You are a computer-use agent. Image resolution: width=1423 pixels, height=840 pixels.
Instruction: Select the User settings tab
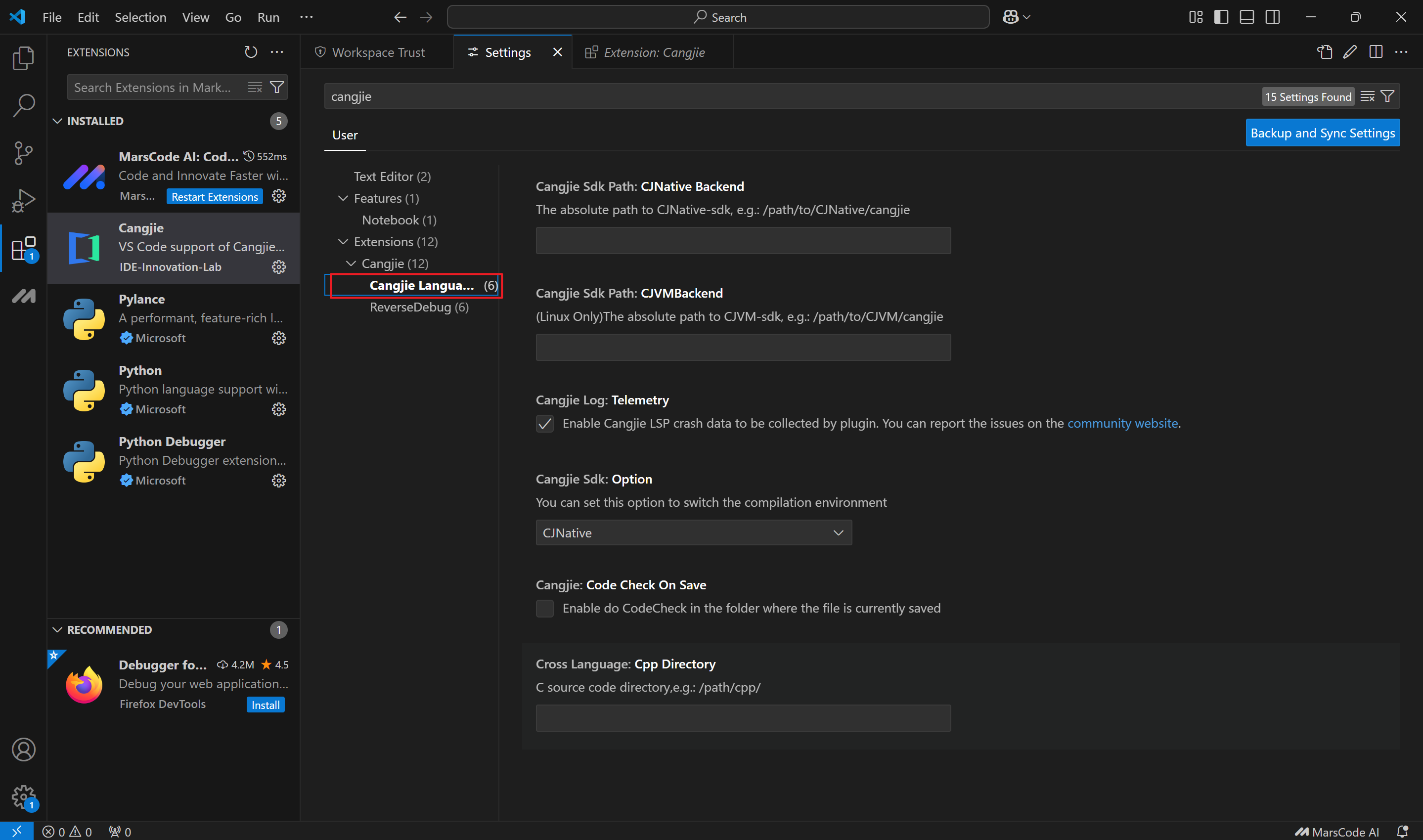point(345,134)
